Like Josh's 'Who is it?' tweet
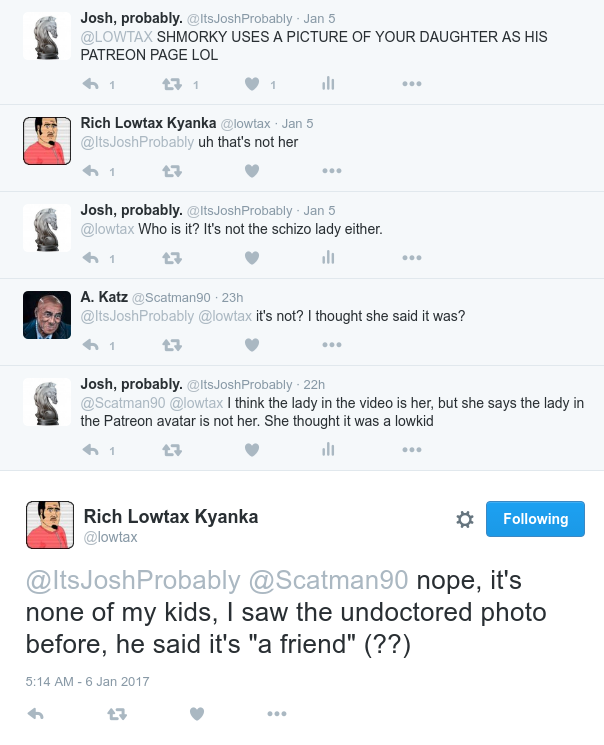Screen dimensions: 604x745 252,258
